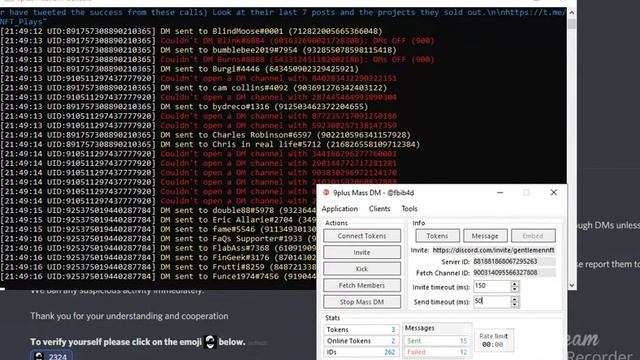The height and width of the screenshot is (360, 640).
Task: Click the 9plus Mass DM app icon
Action: pos(326,193)
